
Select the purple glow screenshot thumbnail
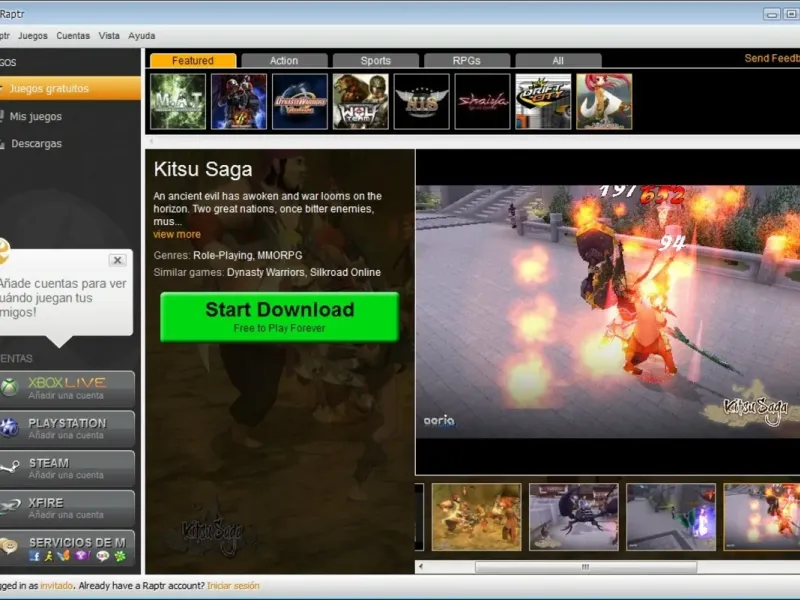point(671,517)
